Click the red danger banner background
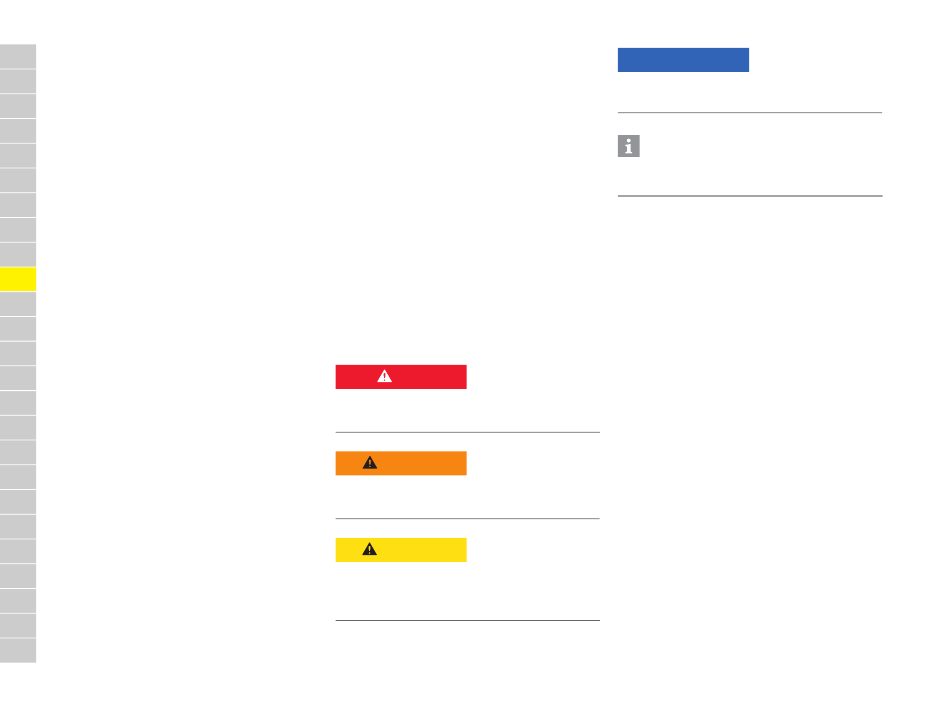The image size is (950, 701). (401, 377)
